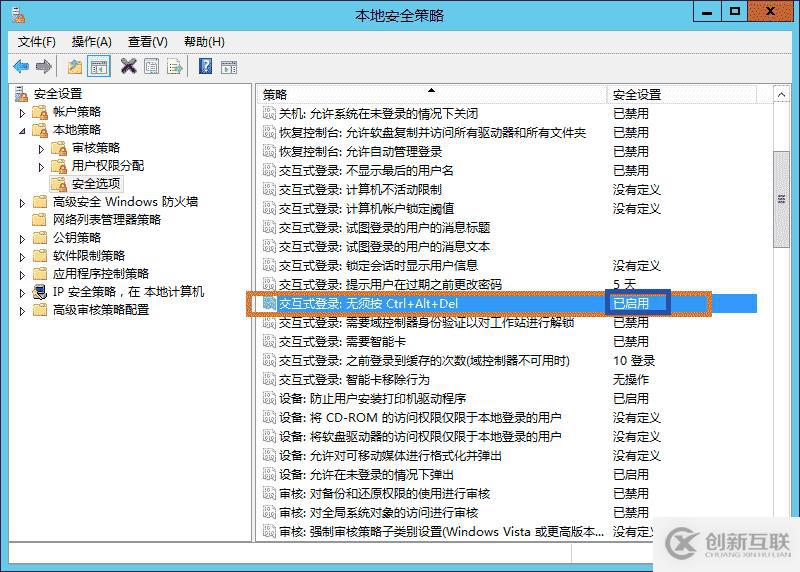Click the show/hide action pane icon
This screenshot has height=572, width=800.
click(x=229, y=67)
